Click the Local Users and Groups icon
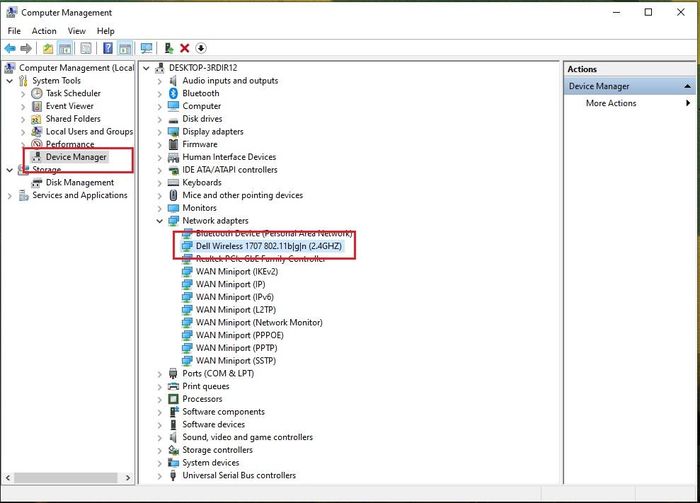The width and height of the screenshot is (700, 503). tap(37, 132)
